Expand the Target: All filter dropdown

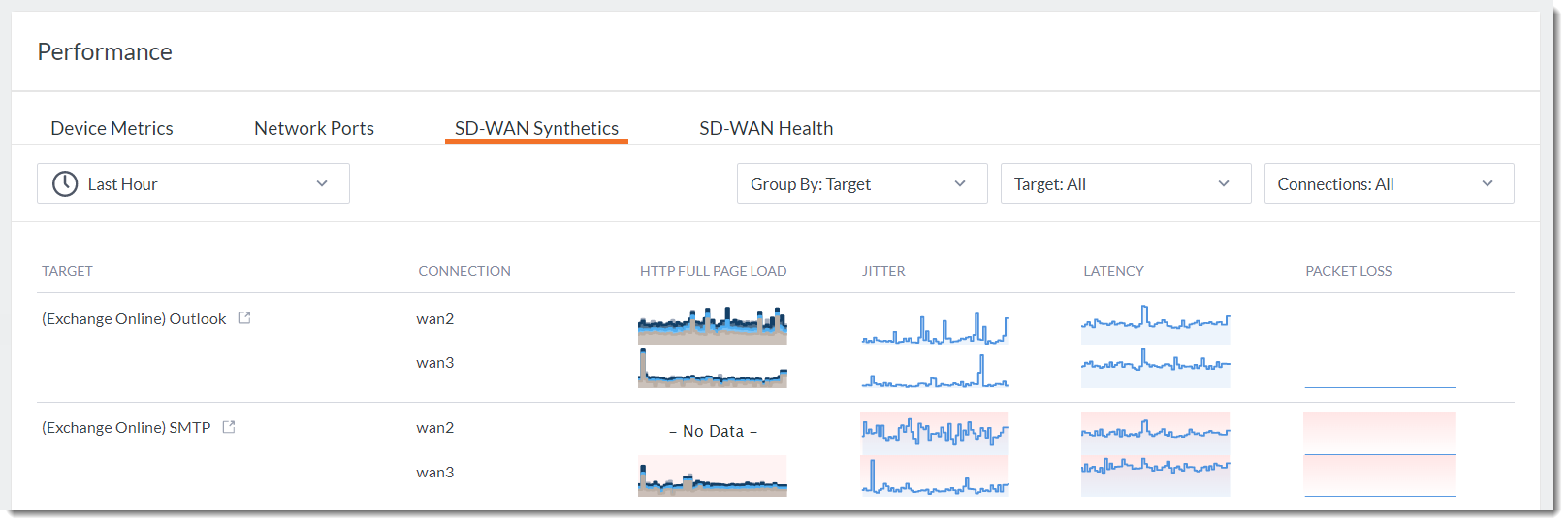[1125, 183]
